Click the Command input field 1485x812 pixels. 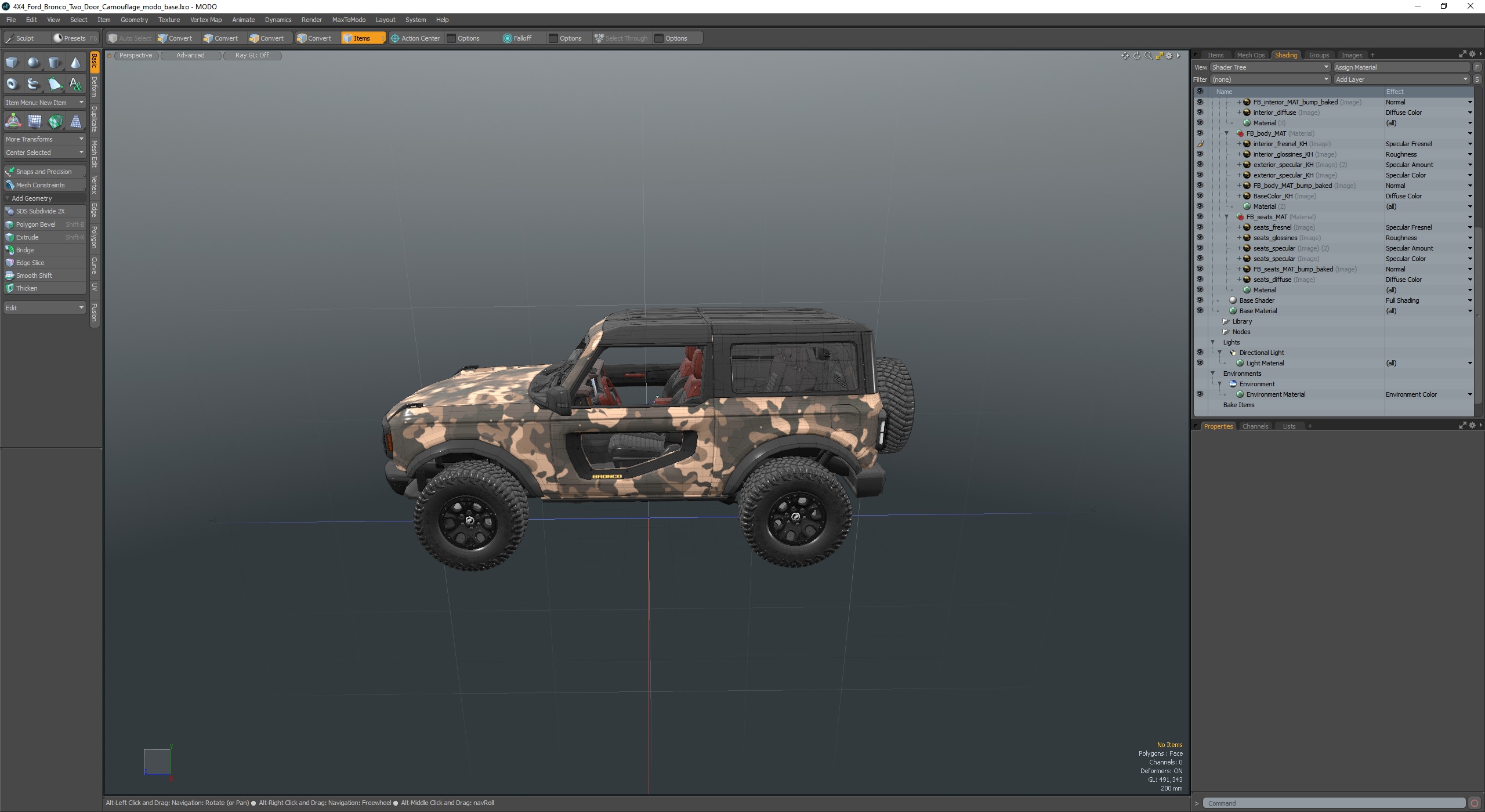coord(1334,803)
